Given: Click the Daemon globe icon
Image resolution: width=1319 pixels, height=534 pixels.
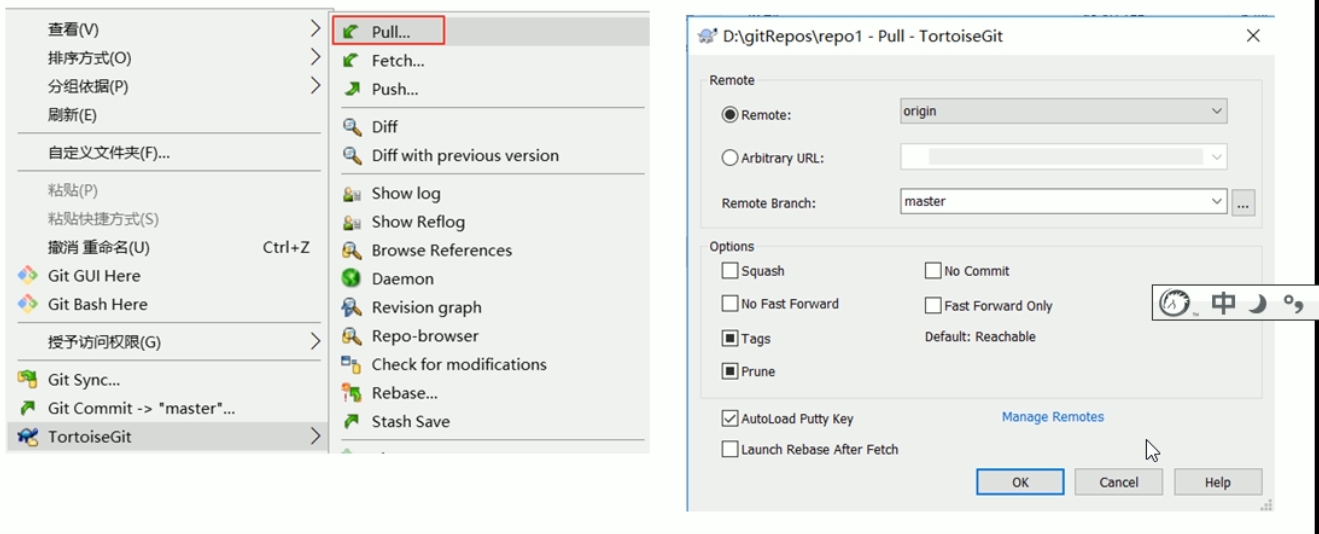Looking at the screenshot, I should (351, 279).
